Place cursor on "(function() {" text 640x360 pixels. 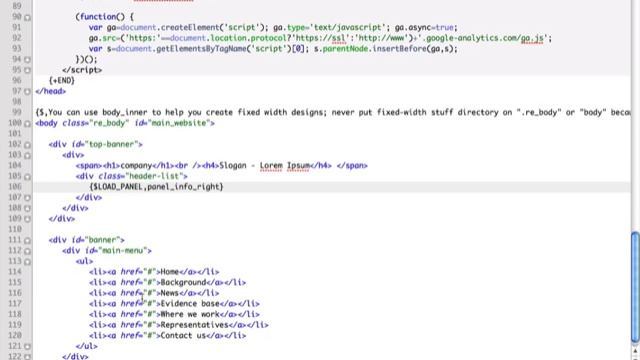pyautogui.click(x=104, y=17)
